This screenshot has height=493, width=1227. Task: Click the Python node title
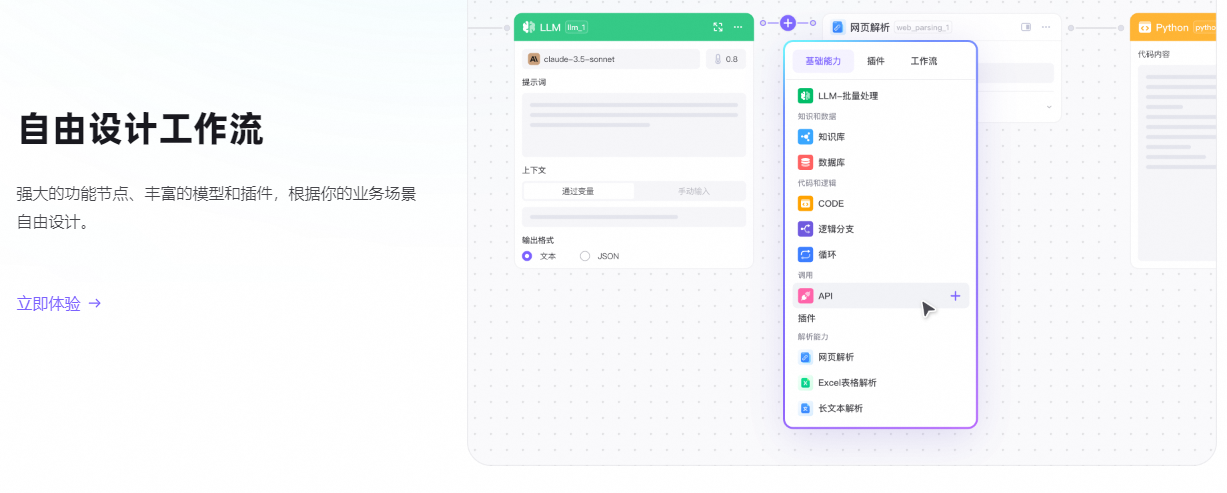(1172, 27)
